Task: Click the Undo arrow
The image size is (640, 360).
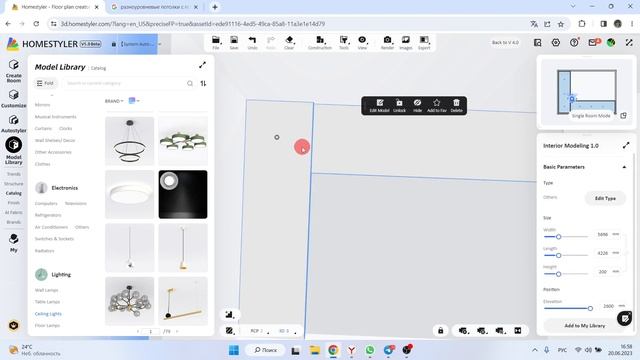Action: [252, 42]
